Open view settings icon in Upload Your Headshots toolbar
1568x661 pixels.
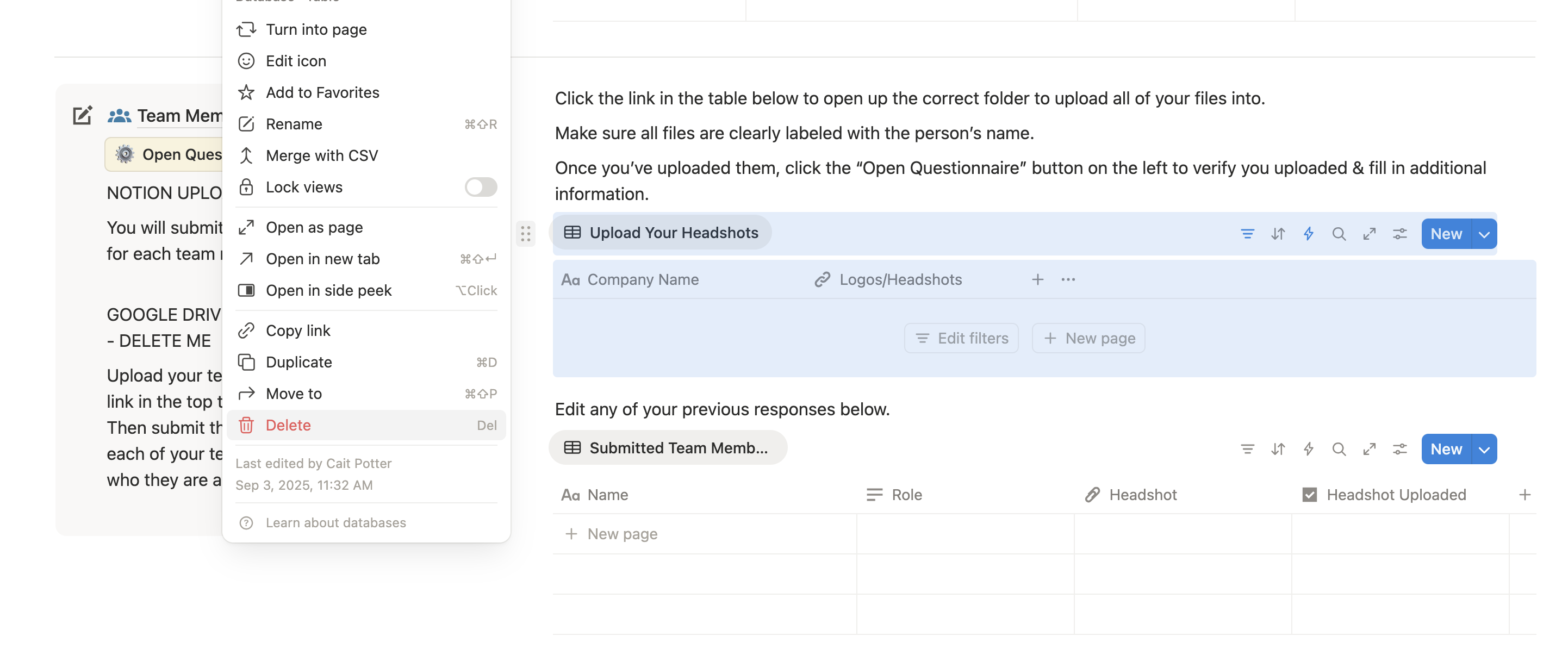click(x=1399, y=234)
